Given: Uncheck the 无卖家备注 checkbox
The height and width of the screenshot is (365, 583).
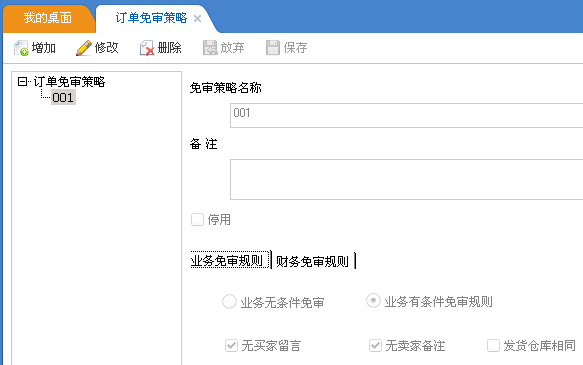Looking at the screenshot, I should [x=375, y=346].
